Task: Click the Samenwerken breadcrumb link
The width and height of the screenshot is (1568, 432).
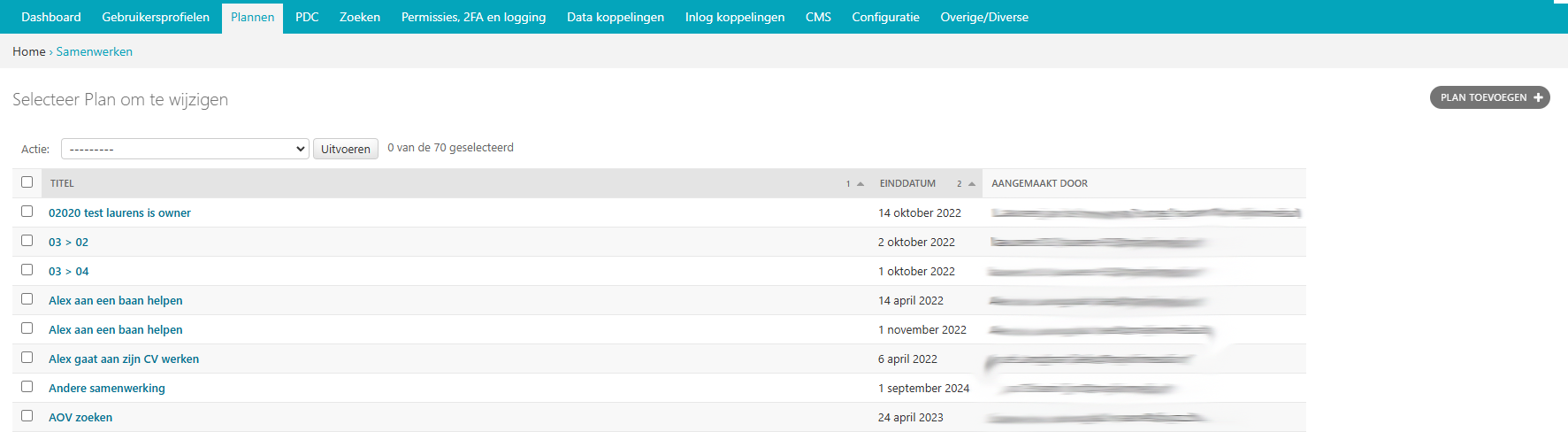Action: coord(94,51)
